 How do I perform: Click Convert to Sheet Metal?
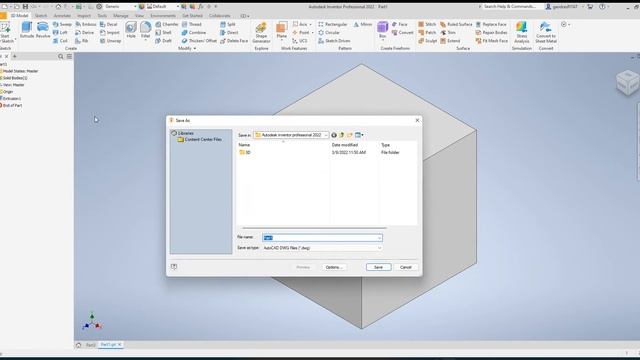[x=546, y=33]
